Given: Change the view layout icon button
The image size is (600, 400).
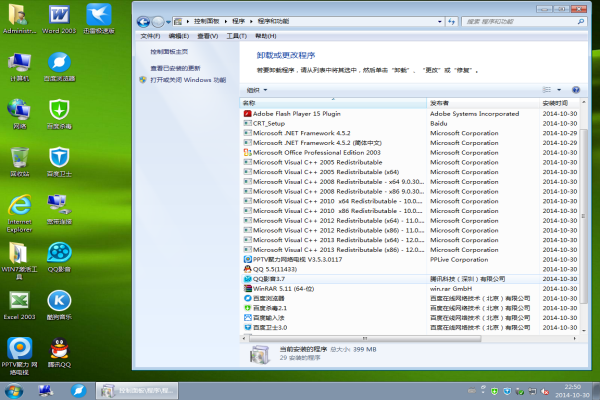Looking at the screenshot, I should point(547,90).
